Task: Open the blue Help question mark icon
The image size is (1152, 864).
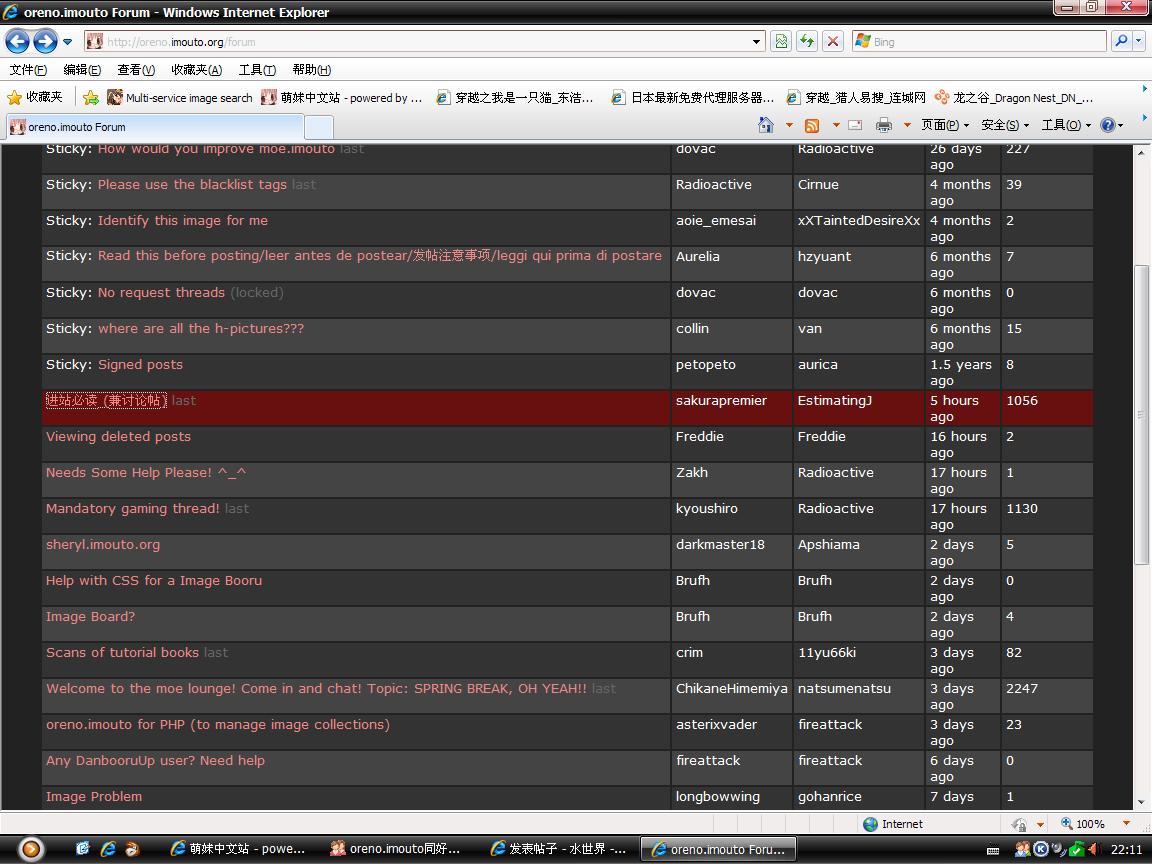Action: click(1107, 125)
